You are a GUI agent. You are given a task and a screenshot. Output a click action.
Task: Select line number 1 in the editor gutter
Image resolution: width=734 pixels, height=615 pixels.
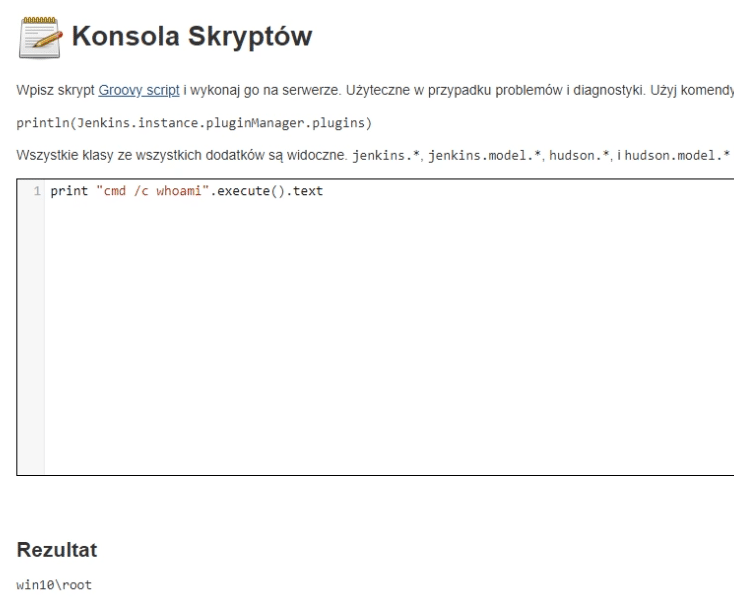pos(37,191)
